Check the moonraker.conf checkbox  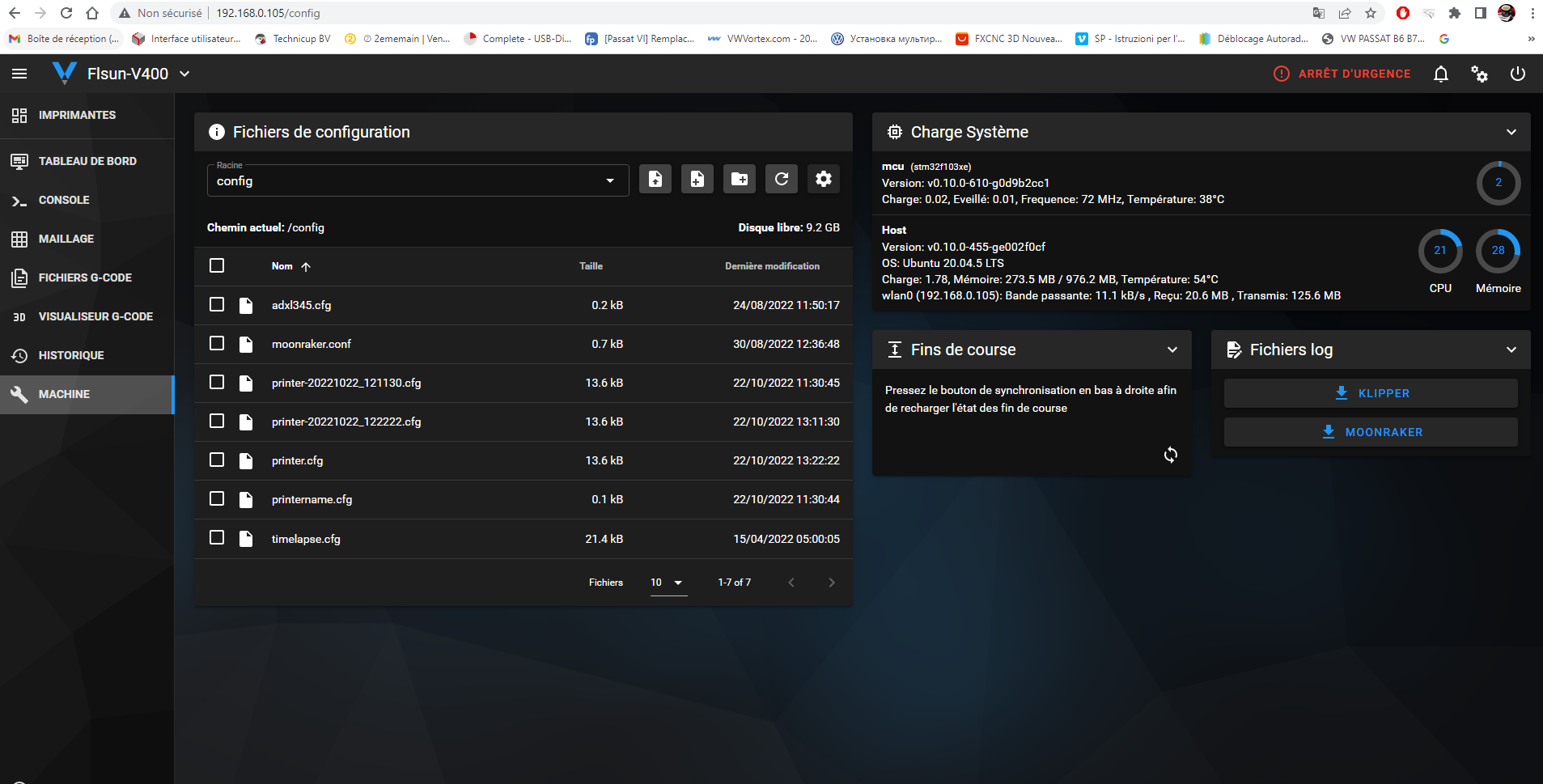[x=217, y=343]
